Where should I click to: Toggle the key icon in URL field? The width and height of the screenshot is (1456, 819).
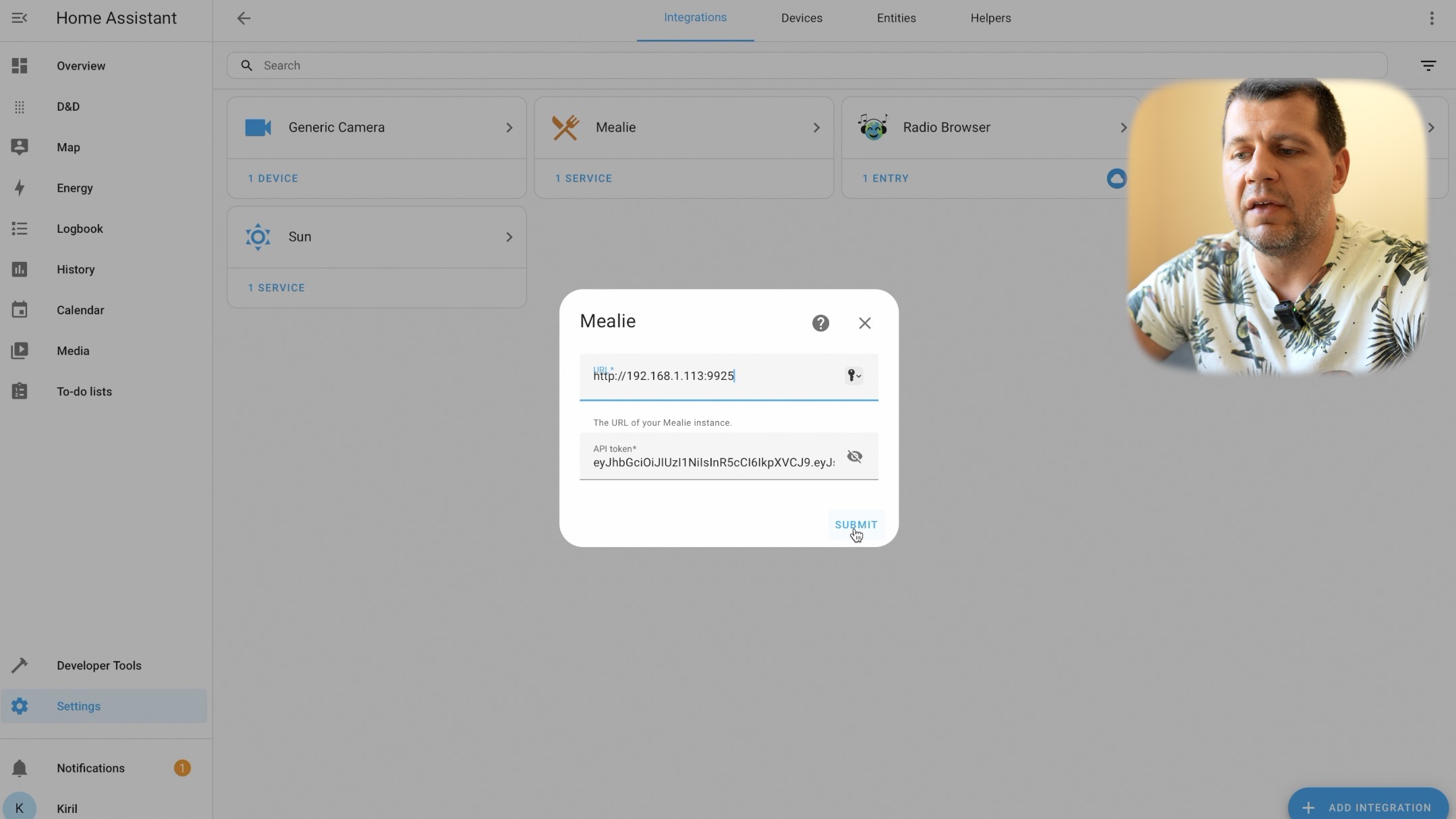[853, 375]
